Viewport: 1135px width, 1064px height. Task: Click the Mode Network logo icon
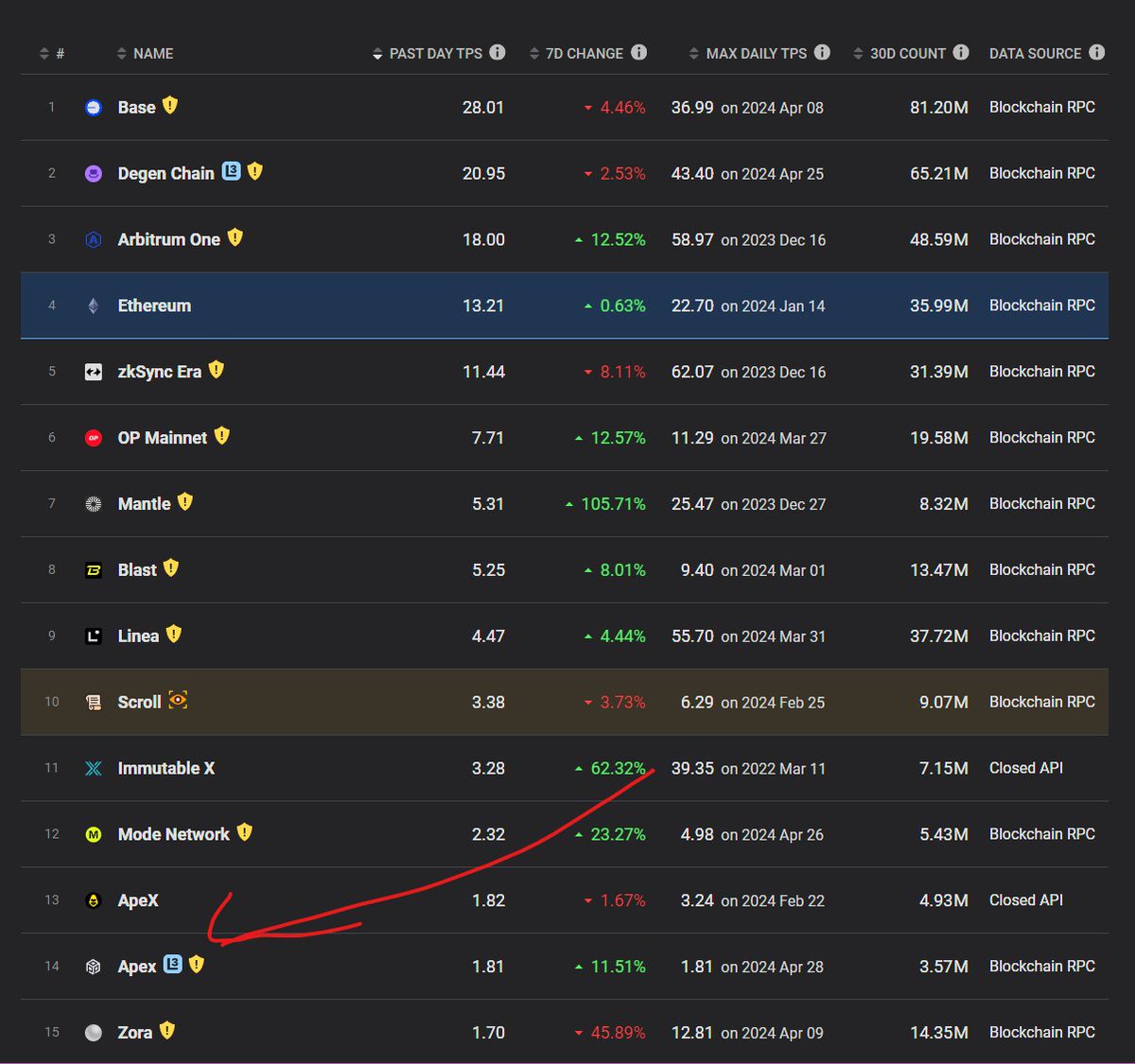(93, 834)
